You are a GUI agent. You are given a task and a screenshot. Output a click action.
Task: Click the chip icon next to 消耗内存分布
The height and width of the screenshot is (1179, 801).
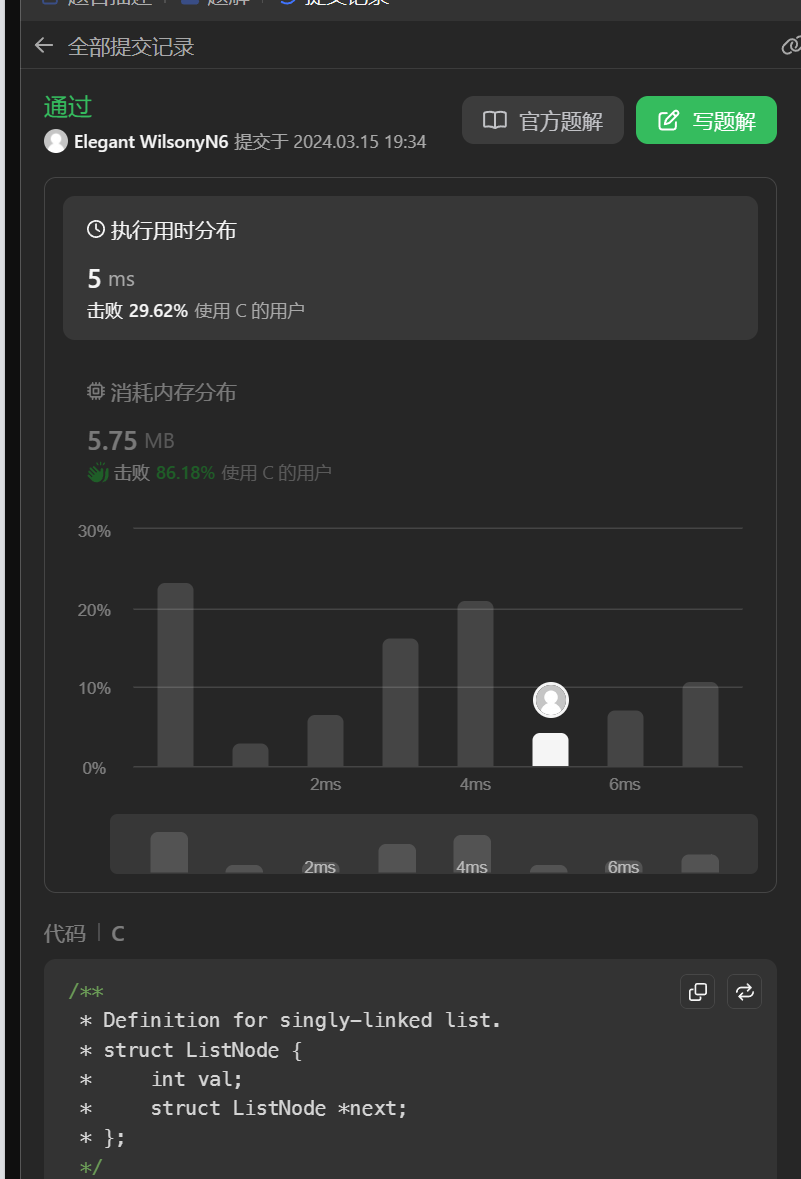click(x=96, y=392)
